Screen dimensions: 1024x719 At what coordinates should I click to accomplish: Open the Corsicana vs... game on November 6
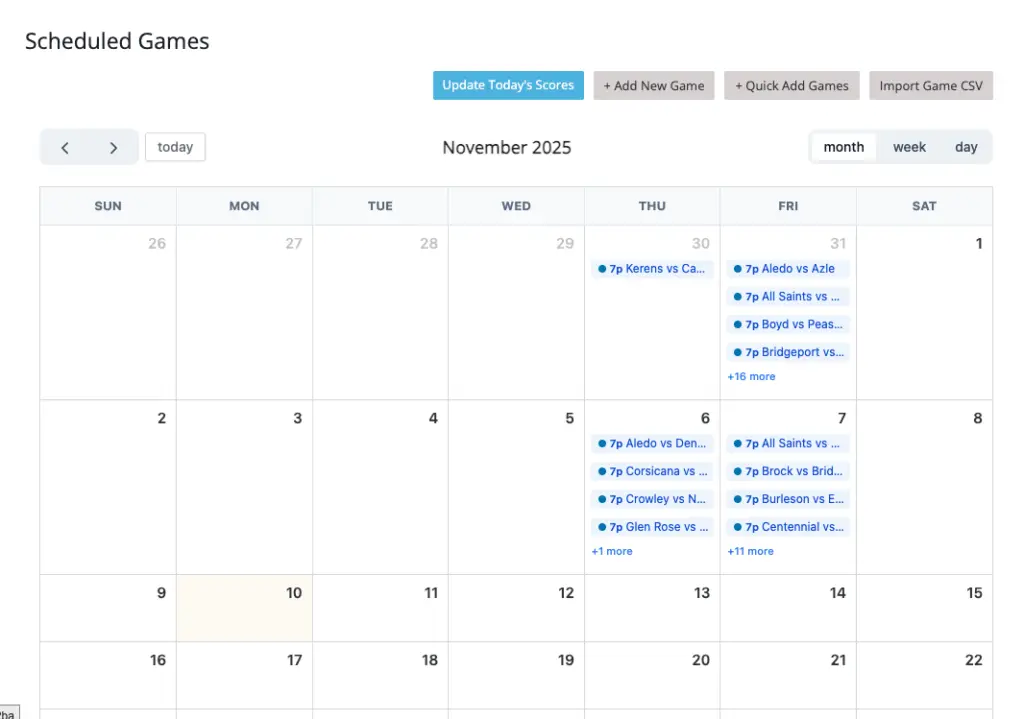coord(652,471)
